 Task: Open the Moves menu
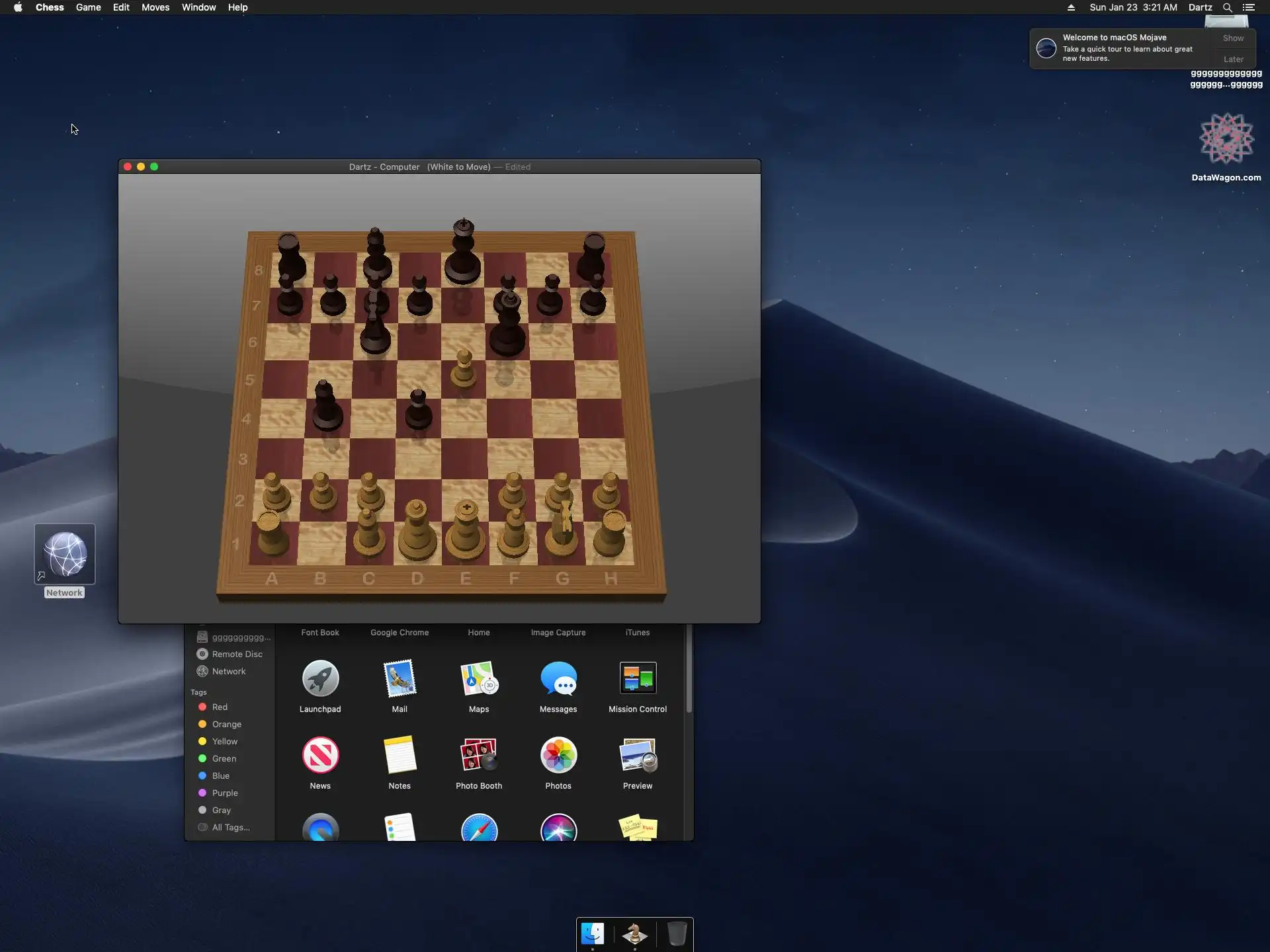pyautogui.click(x=155, y=7)
